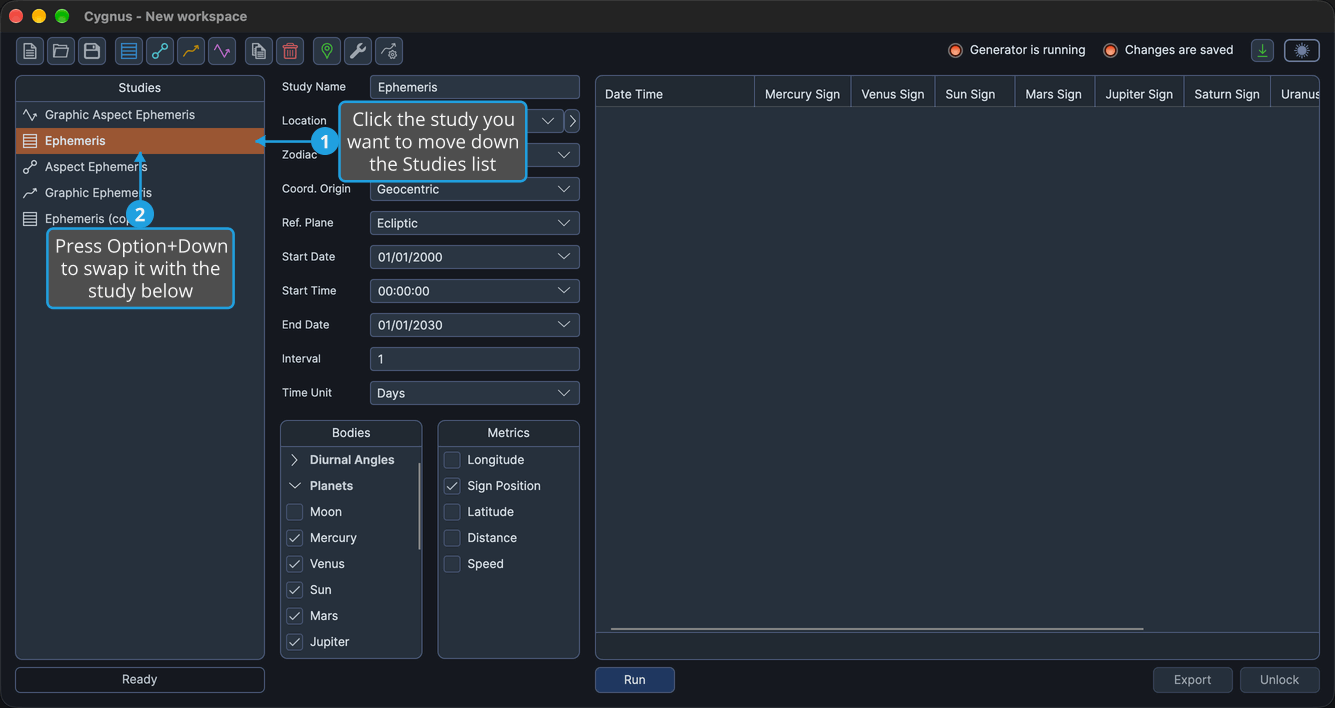Add an Aspect Ephemeris study (linked nodes icon)

point(160,51)
